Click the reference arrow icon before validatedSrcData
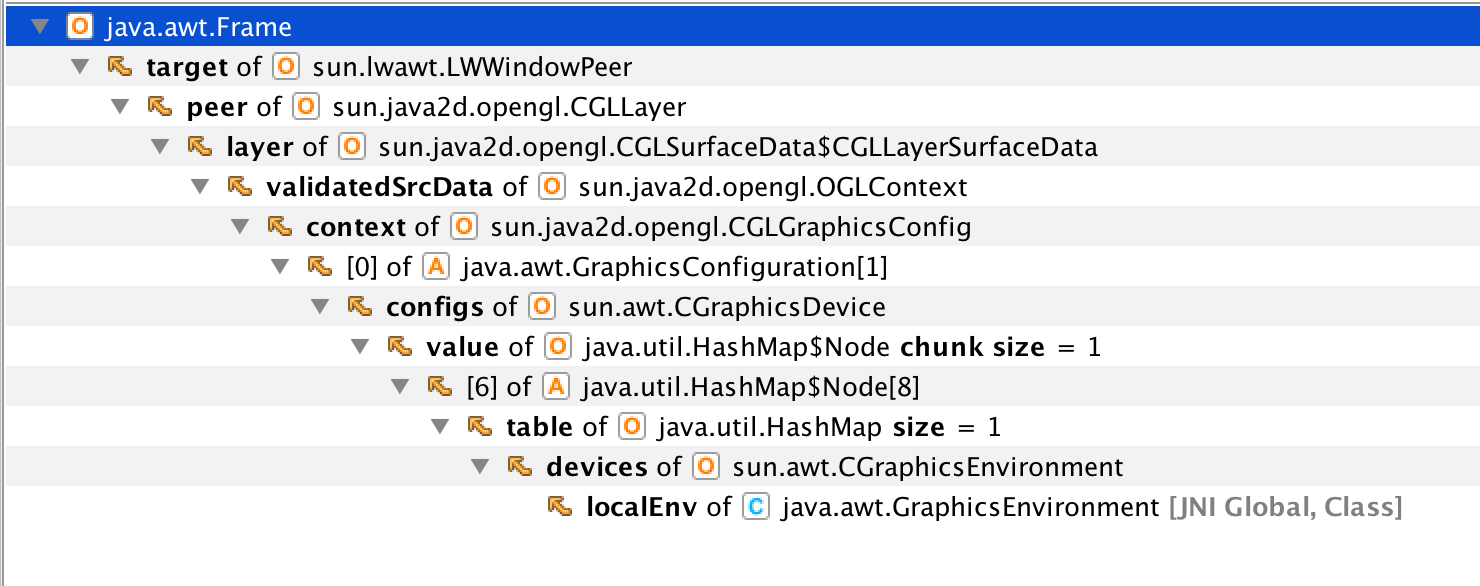The width and height of the screenshot is (1480, 586). coord(239,187)
